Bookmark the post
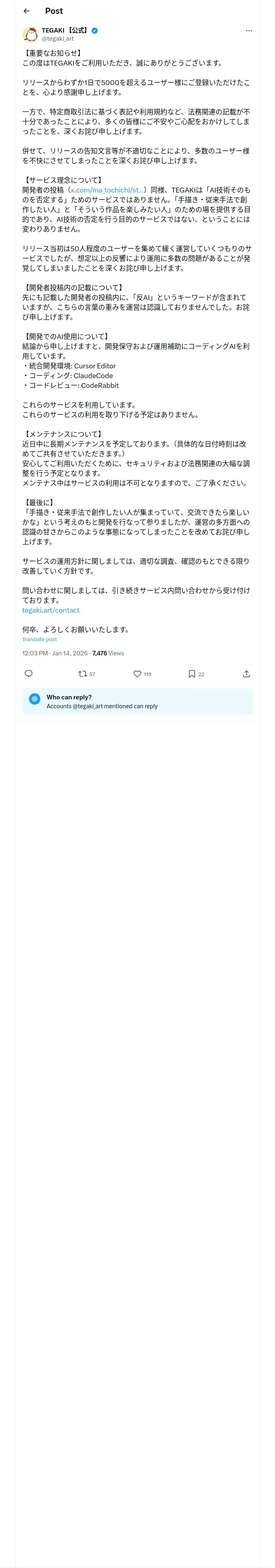Viewport: 275px width, 1568px height. click(x=191, y=674)
